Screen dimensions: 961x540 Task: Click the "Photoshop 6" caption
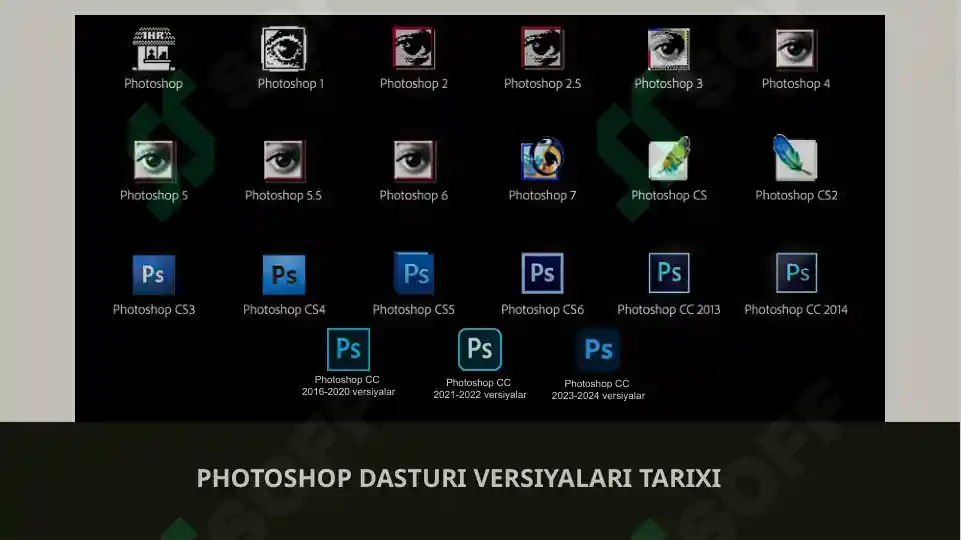pos(414,196)
